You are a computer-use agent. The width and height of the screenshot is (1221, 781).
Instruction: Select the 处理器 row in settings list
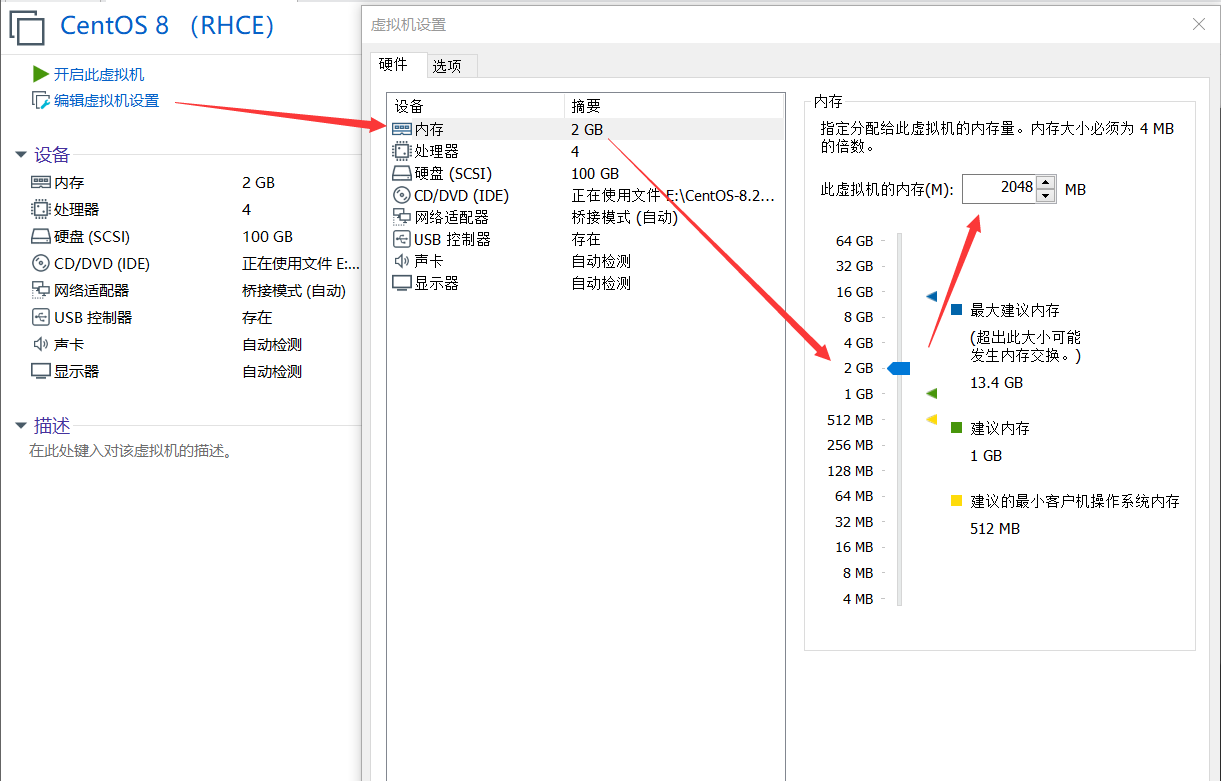point(586,151)
